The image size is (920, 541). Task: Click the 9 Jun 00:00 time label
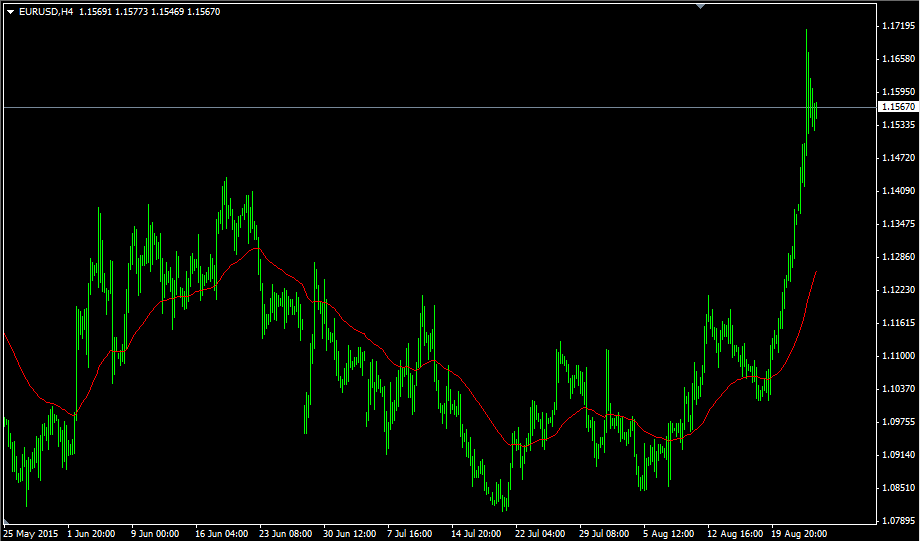(155, 534)
